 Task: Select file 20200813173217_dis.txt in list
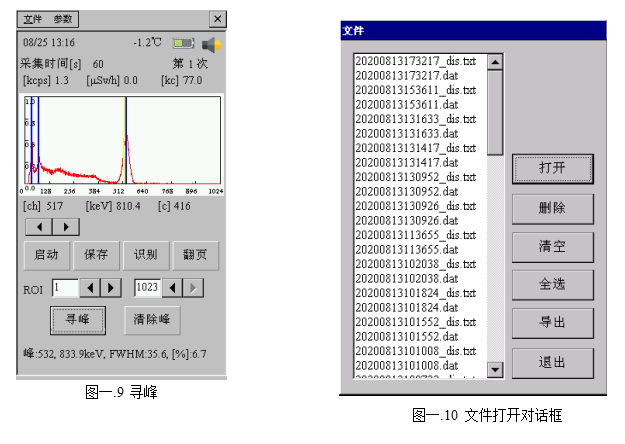pyautogui.click(x=415, y=62)
